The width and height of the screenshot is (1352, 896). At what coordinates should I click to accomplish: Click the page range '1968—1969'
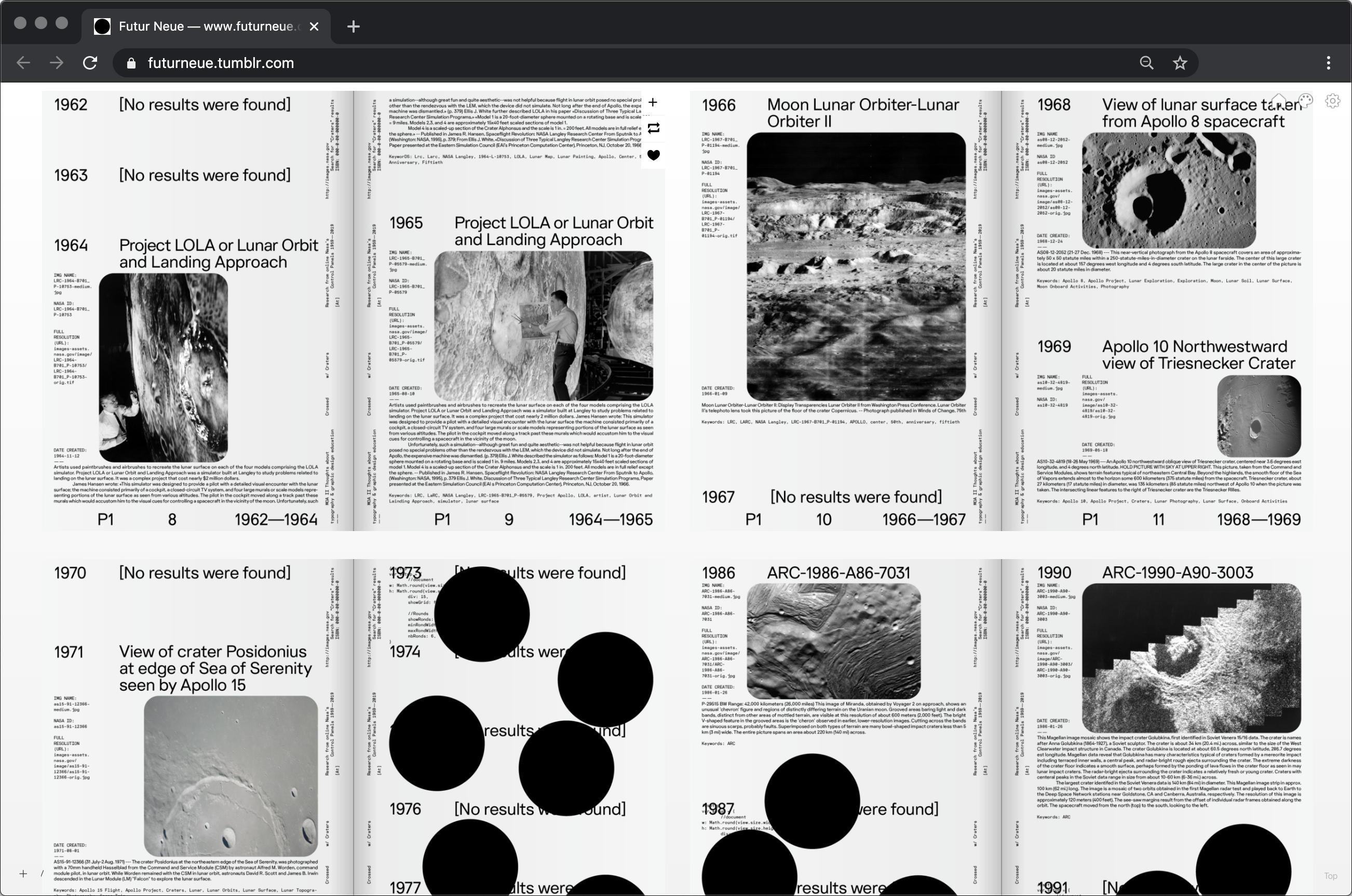point(1259,520)
